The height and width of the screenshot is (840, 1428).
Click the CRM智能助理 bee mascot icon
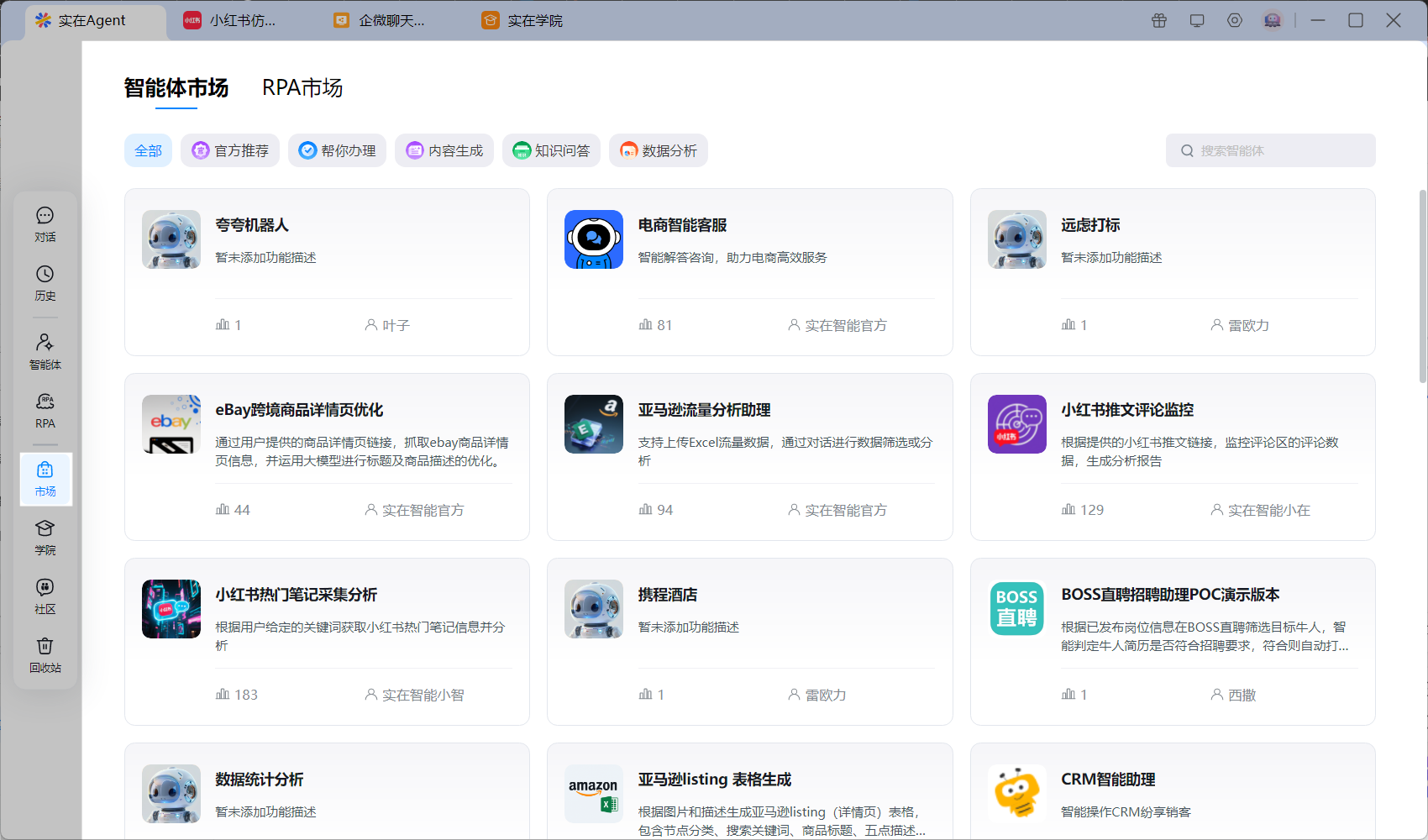point(1017,794)
